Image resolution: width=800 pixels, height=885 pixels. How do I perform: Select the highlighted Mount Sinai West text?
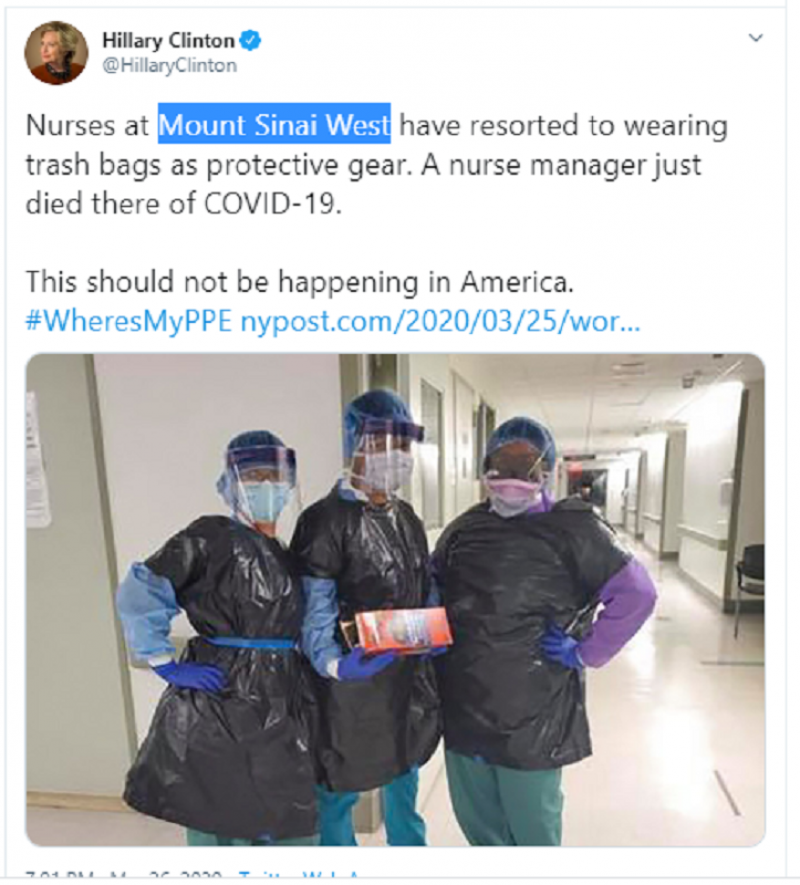(x=274, y=124)
